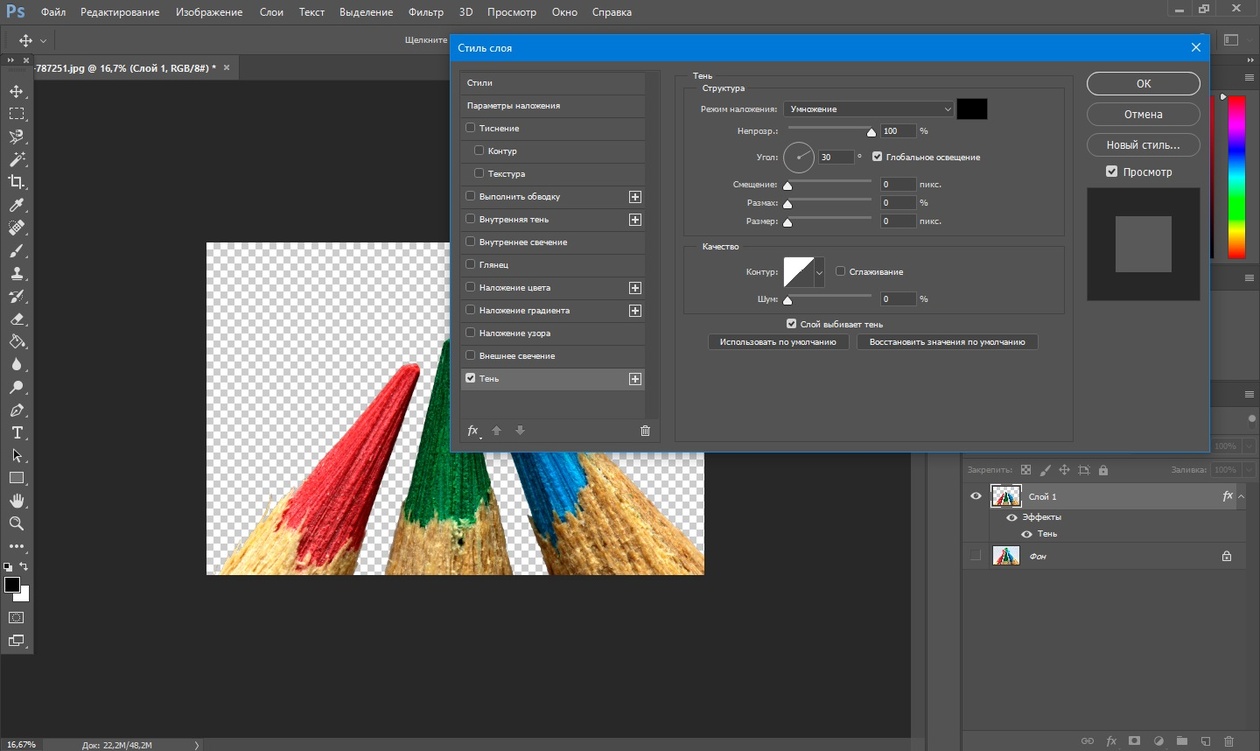The width and height of the screenshot is (1260, 751).
Task: Open the fx menu in Layer Style dialog
Action: click(474, 431)
